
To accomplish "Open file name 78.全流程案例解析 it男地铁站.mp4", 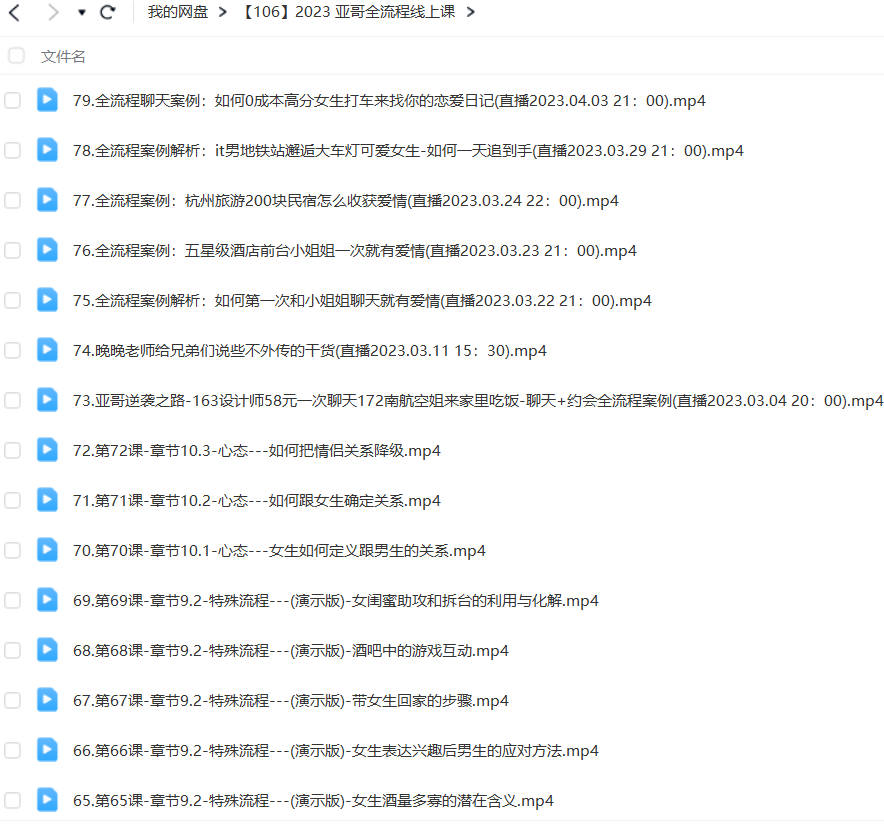I will [408, 151].
